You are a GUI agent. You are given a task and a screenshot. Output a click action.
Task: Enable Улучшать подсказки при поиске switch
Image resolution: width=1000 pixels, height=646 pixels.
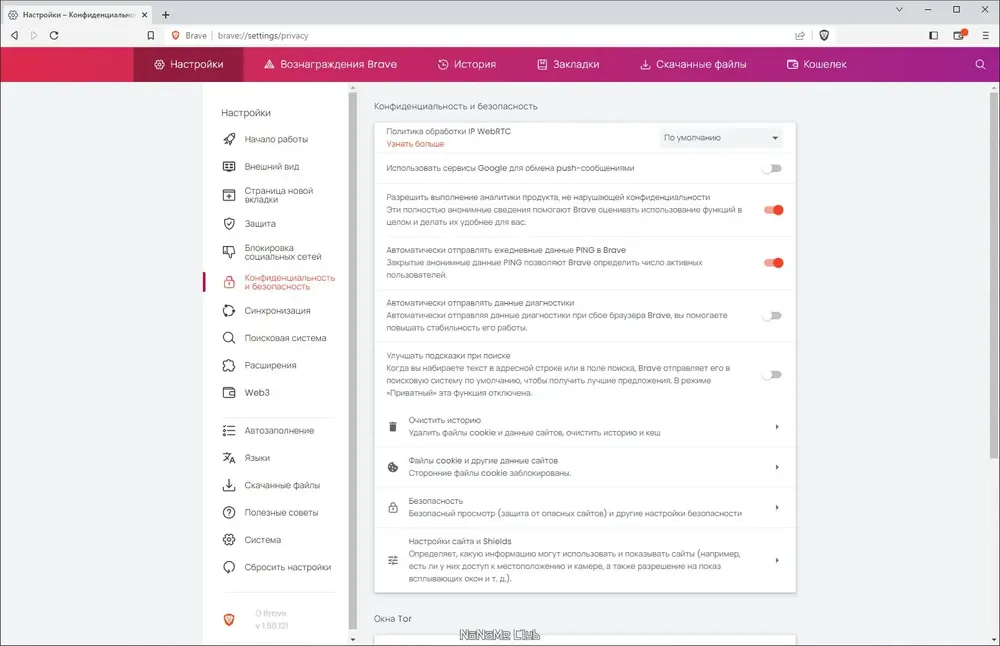772,375
